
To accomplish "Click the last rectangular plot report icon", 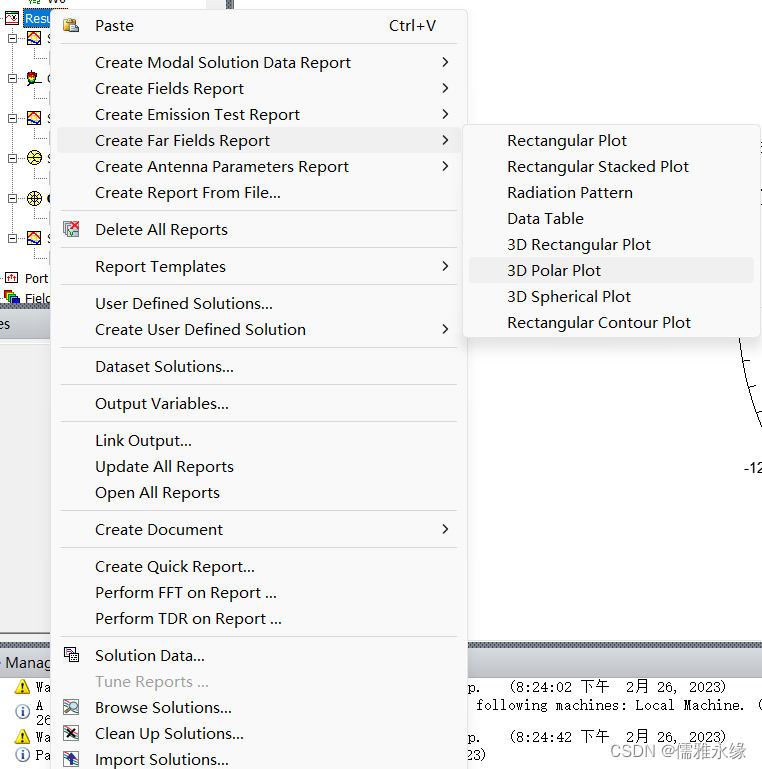I will point(34,238).
